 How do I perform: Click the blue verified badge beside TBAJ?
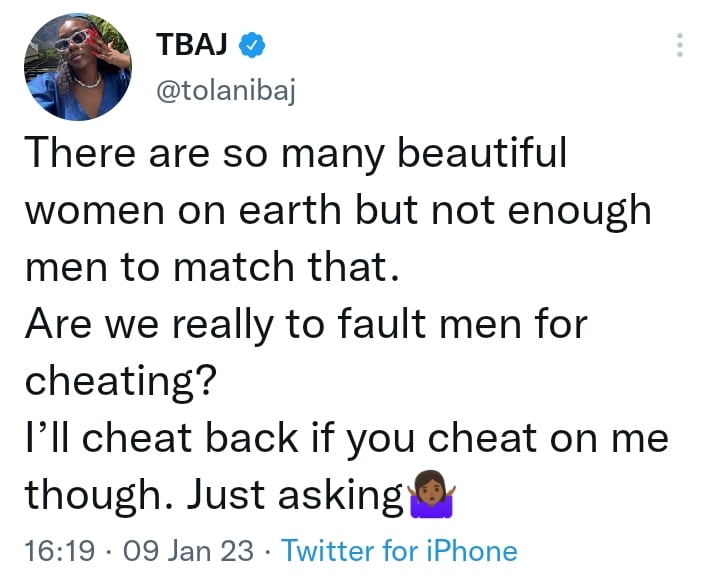coord(255,44)
